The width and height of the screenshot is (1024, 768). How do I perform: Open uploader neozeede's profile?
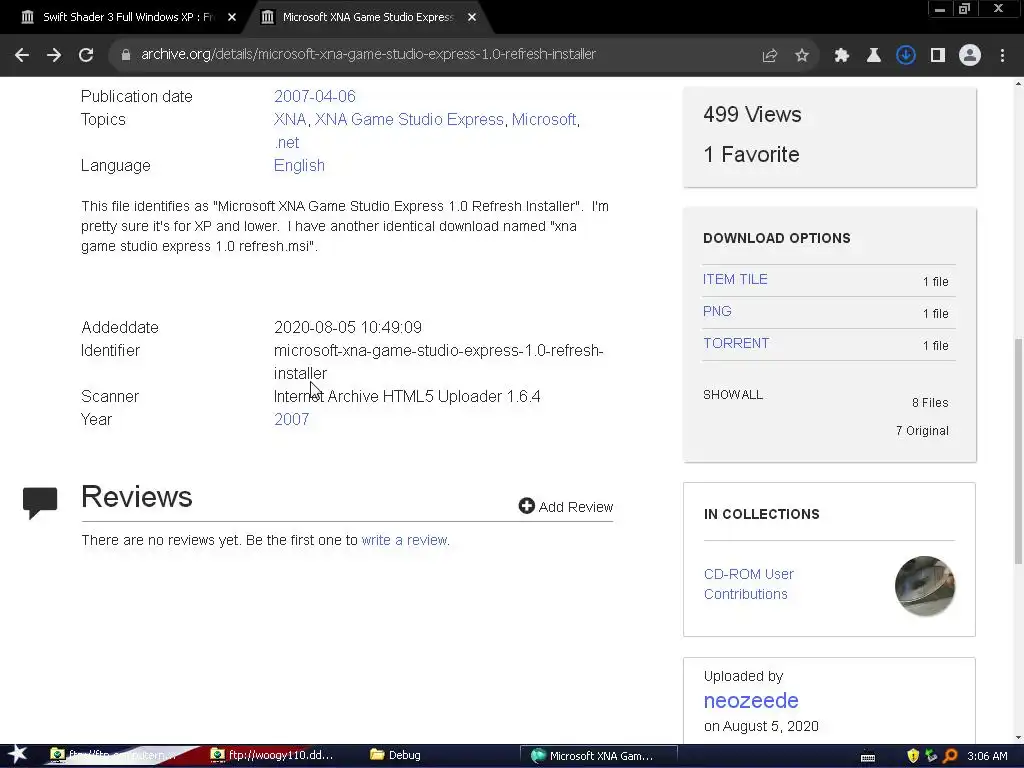(x=751, y=700)
